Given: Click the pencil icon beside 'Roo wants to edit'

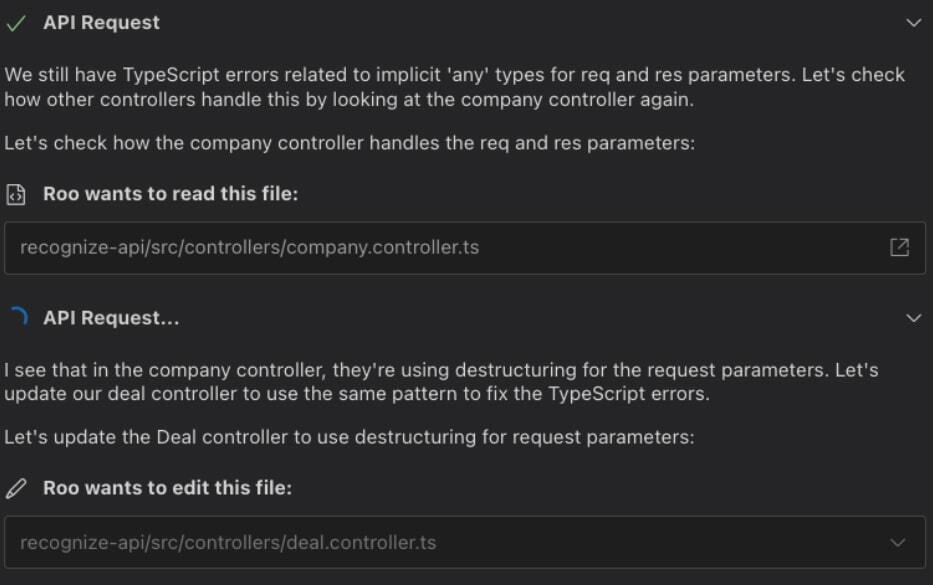Looking at the screenshot, I should [16, 489].
